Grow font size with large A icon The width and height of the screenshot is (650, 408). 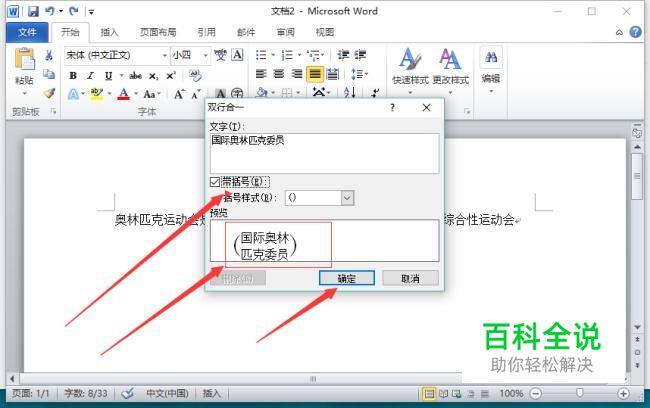click(x=179, y=94)
